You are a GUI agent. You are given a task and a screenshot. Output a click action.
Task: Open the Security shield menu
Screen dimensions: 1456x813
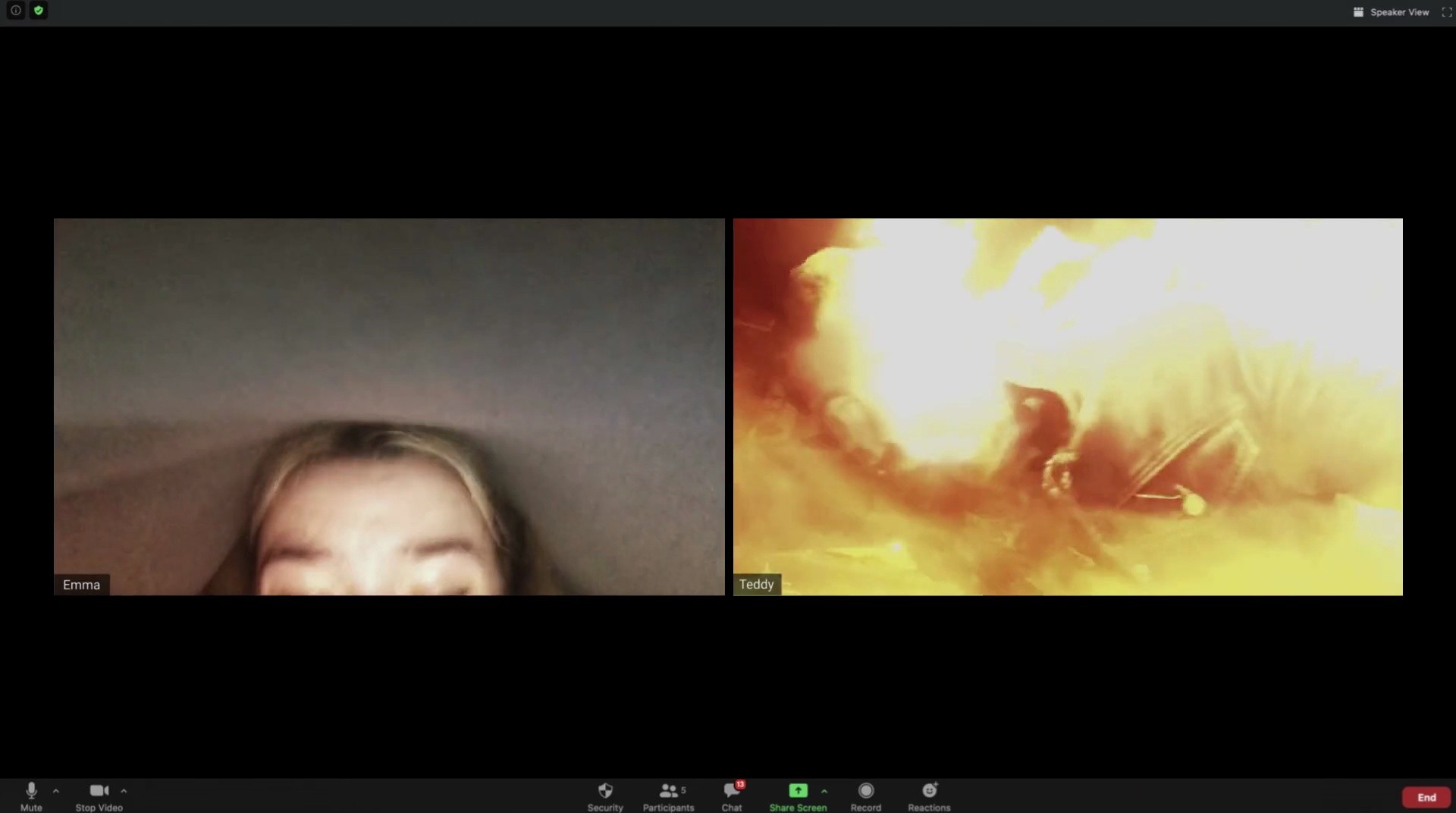605,796
